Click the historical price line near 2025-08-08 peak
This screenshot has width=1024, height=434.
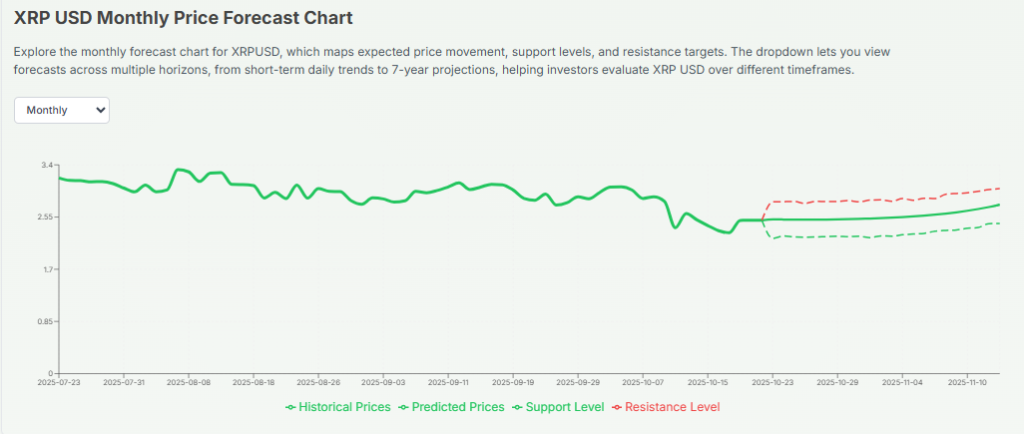[180, 170]
